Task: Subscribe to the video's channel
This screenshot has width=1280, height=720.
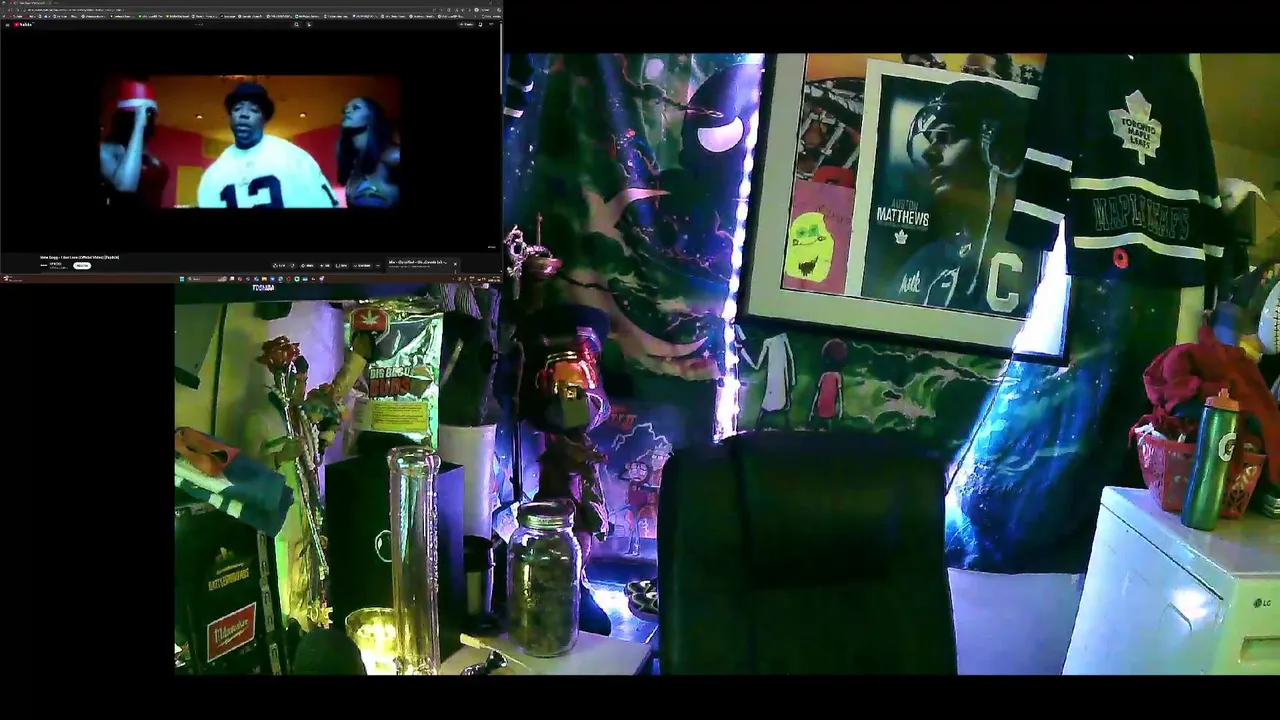Action: click(x=82, y=266)
